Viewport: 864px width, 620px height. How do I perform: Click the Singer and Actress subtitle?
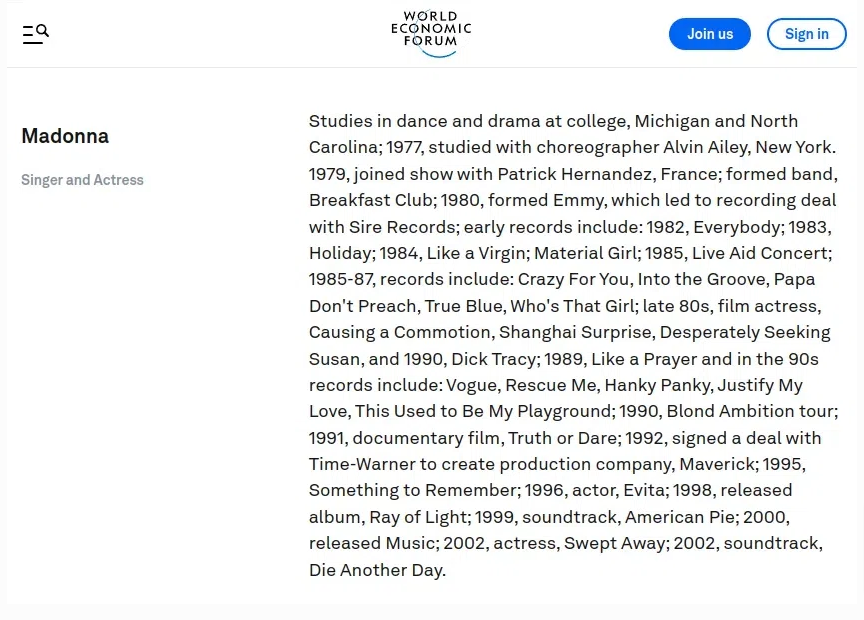pyautogui.click(x=82, y=180)
